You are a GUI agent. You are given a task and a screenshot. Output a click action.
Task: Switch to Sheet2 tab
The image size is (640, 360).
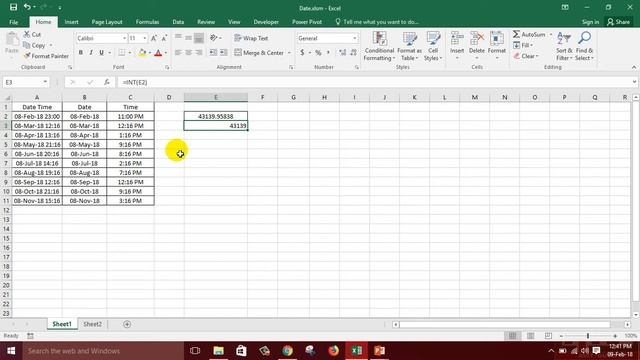coord(92,324)
